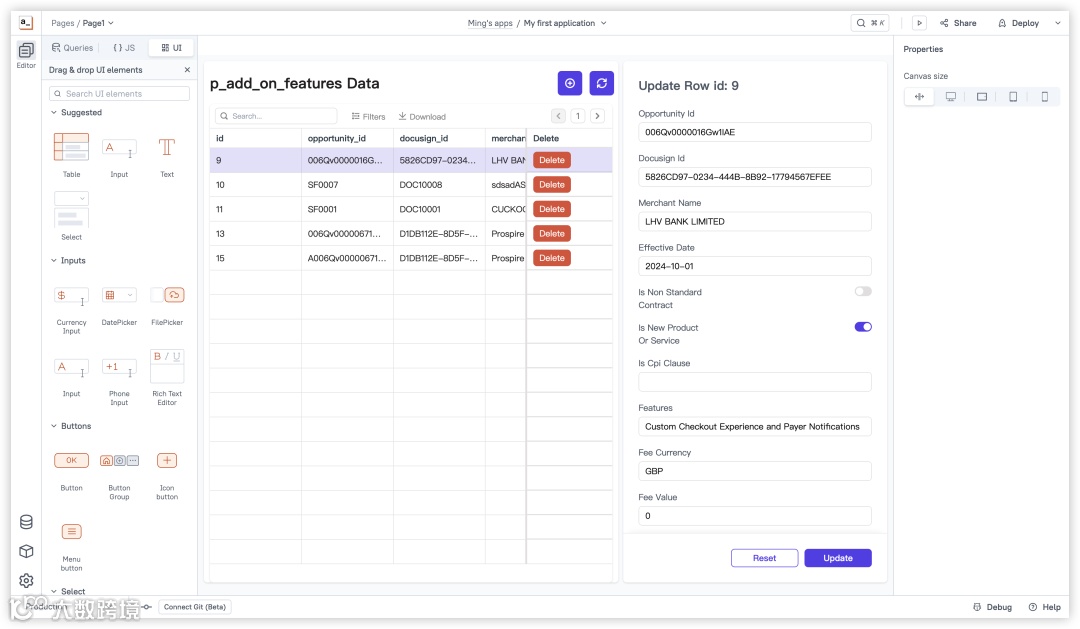Select the DatePicker widget icon
This screenshot has width=1080, height=629.
(x=119, y=296)
